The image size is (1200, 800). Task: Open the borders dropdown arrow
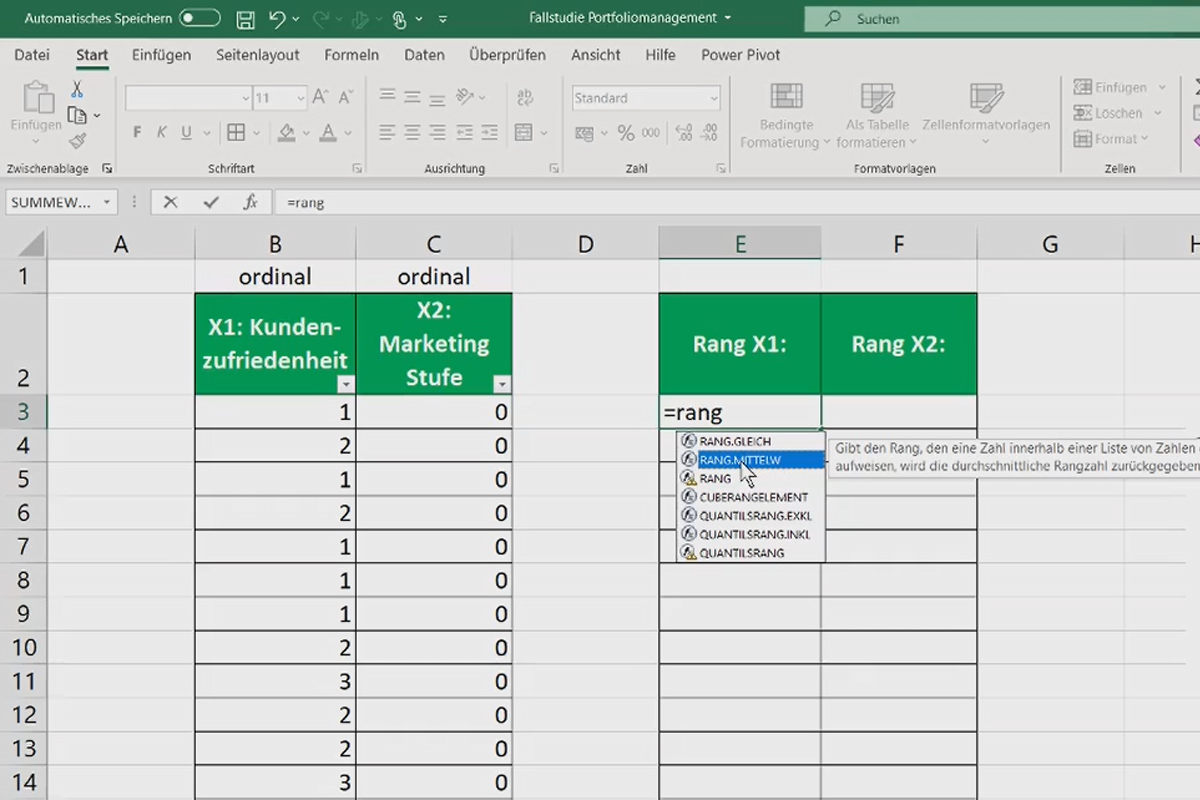[255, 132]
